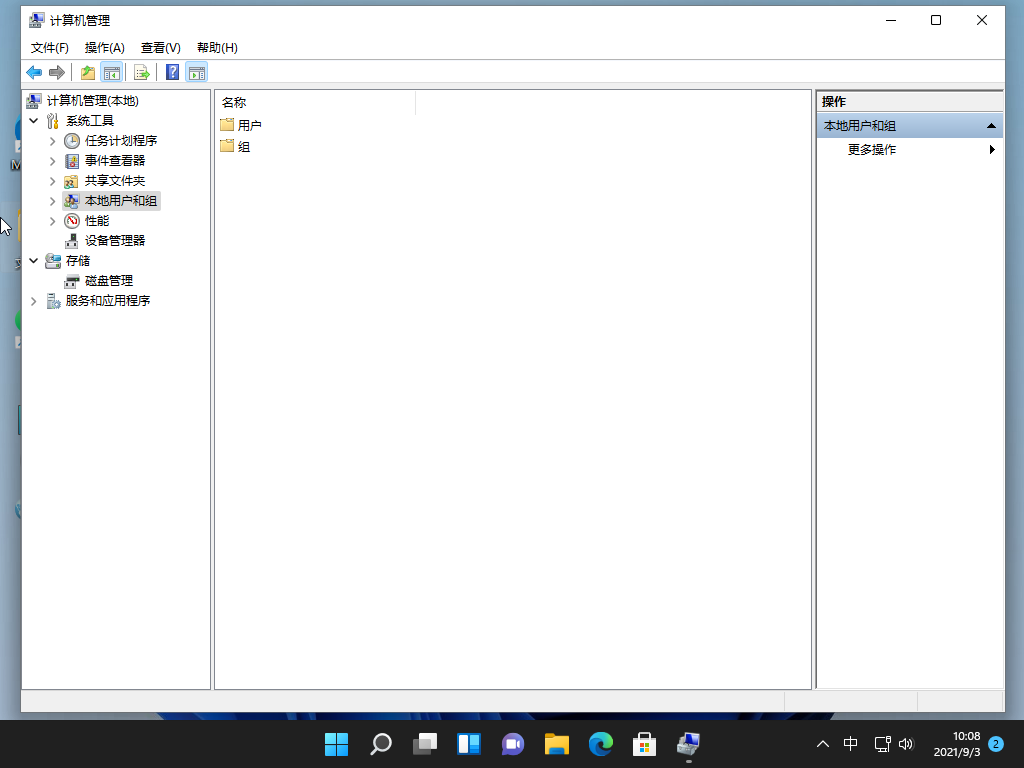1024x768 pixels.
Task: Click the blue Back arrow in toolbar
Action: (x=34, y=72)
